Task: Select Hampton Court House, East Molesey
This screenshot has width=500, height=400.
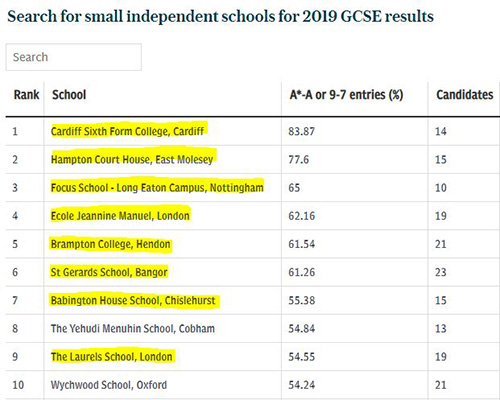Action: tap(132, 159)
